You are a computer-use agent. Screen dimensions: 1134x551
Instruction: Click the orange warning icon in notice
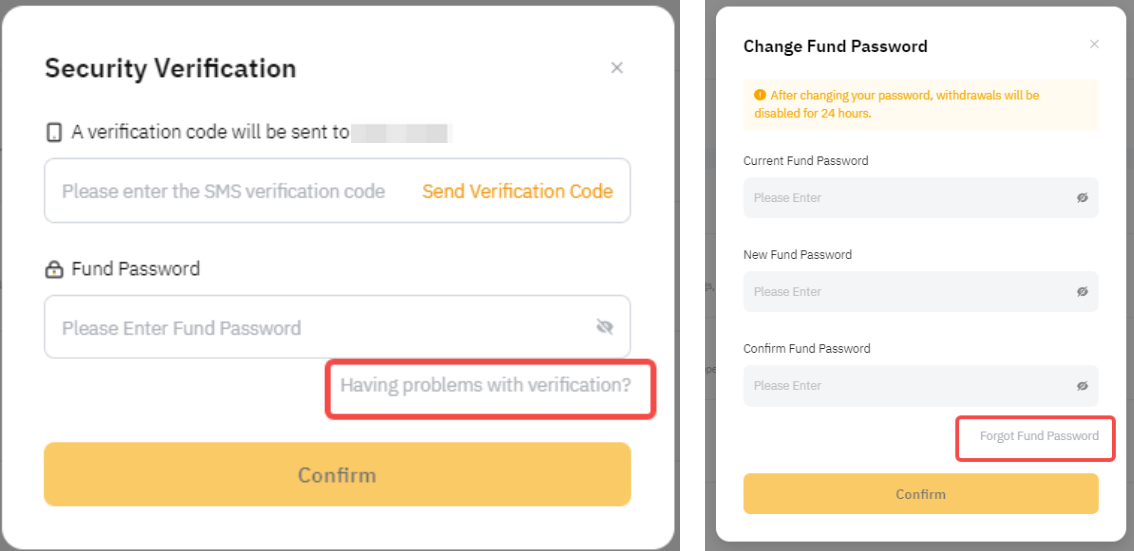click(760, 96)
